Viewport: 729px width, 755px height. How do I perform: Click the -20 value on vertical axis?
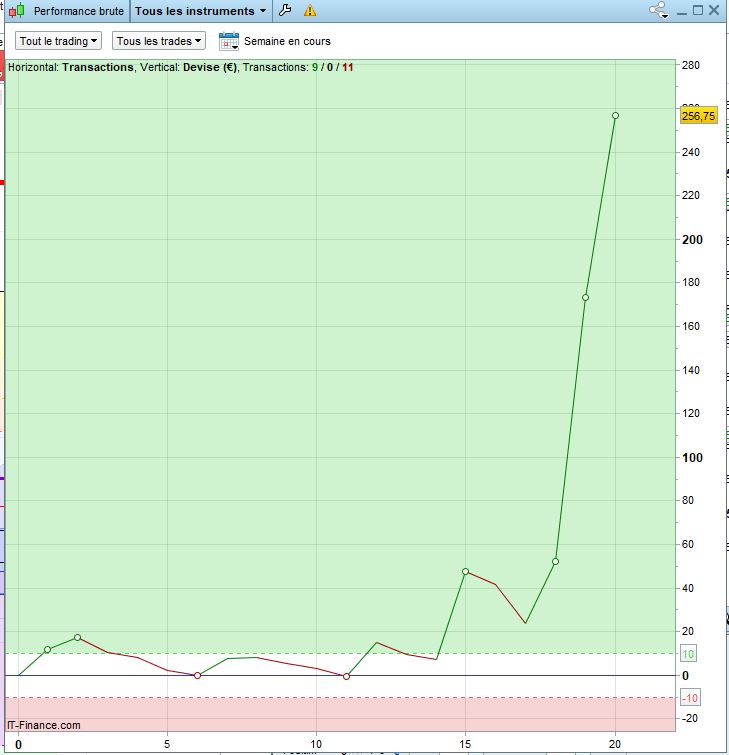690,718
